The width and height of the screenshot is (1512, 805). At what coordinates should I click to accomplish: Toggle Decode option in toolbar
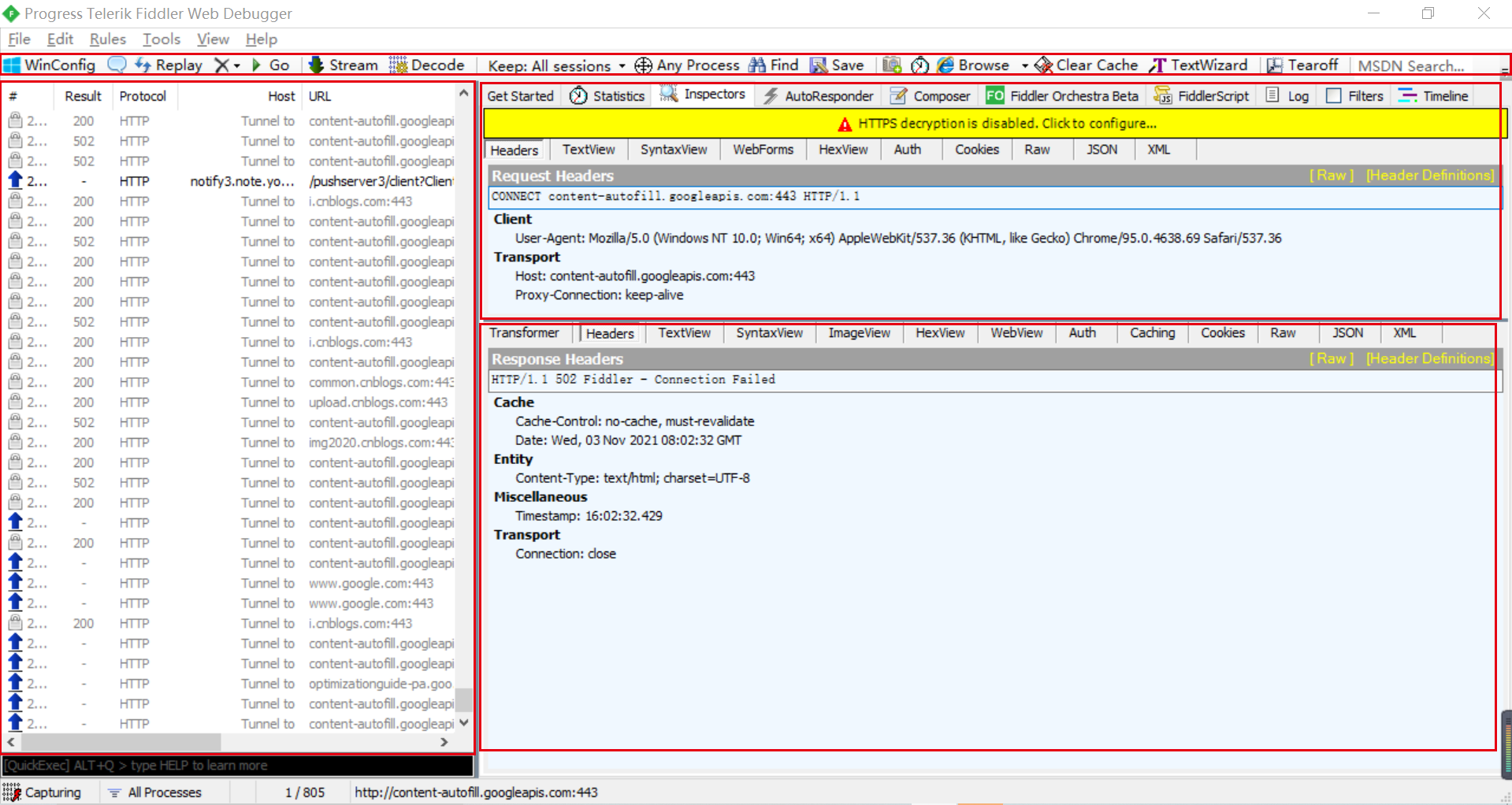427,65
